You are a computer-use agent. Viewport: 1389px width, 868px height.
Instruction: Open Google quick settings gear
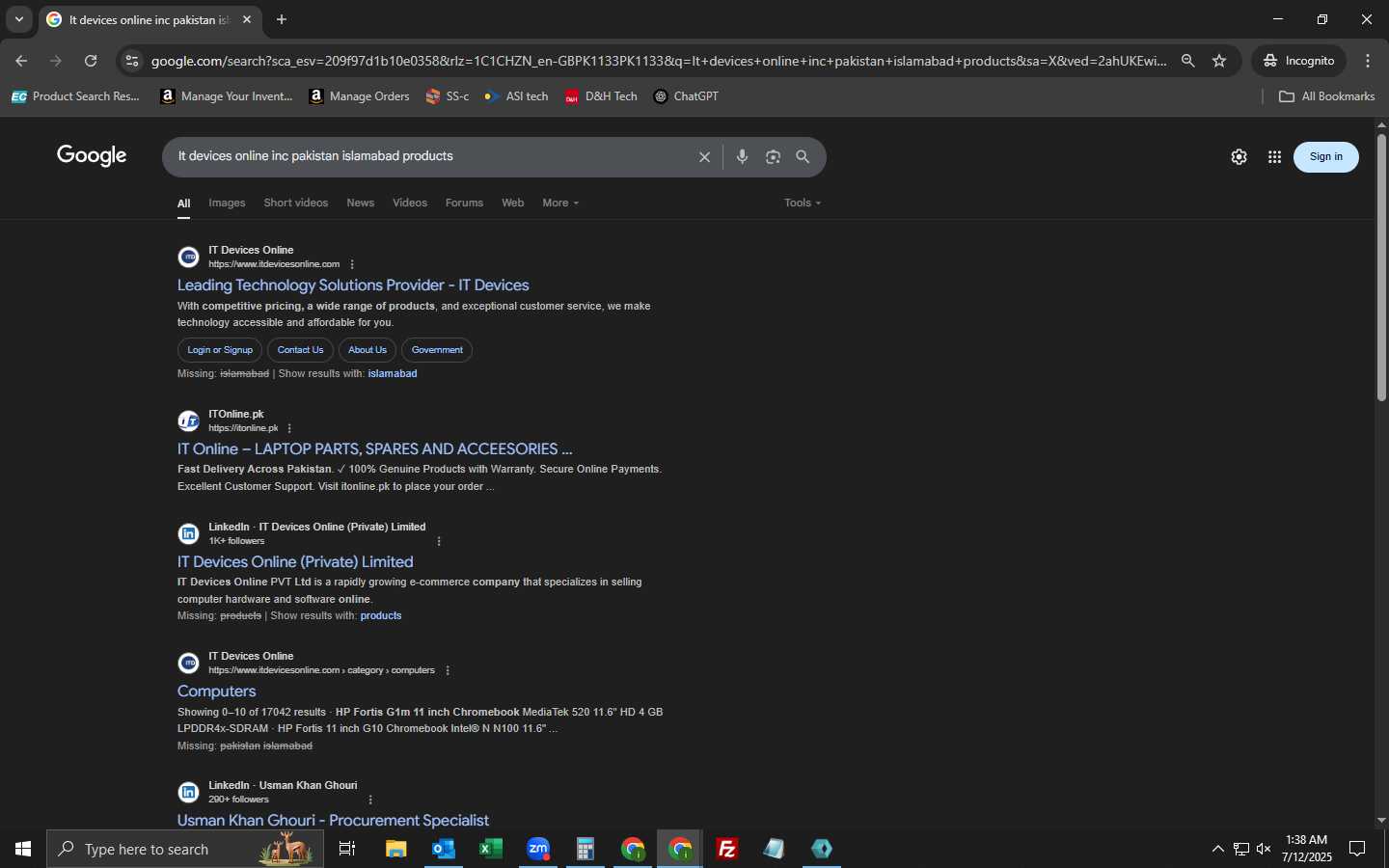[x=1239, y=157]
